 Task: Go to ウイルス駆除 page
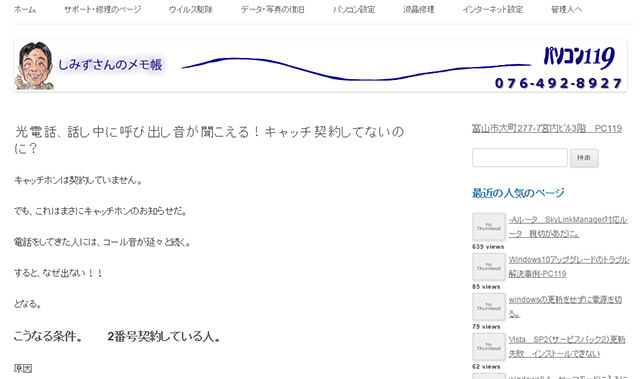[191, 9]
